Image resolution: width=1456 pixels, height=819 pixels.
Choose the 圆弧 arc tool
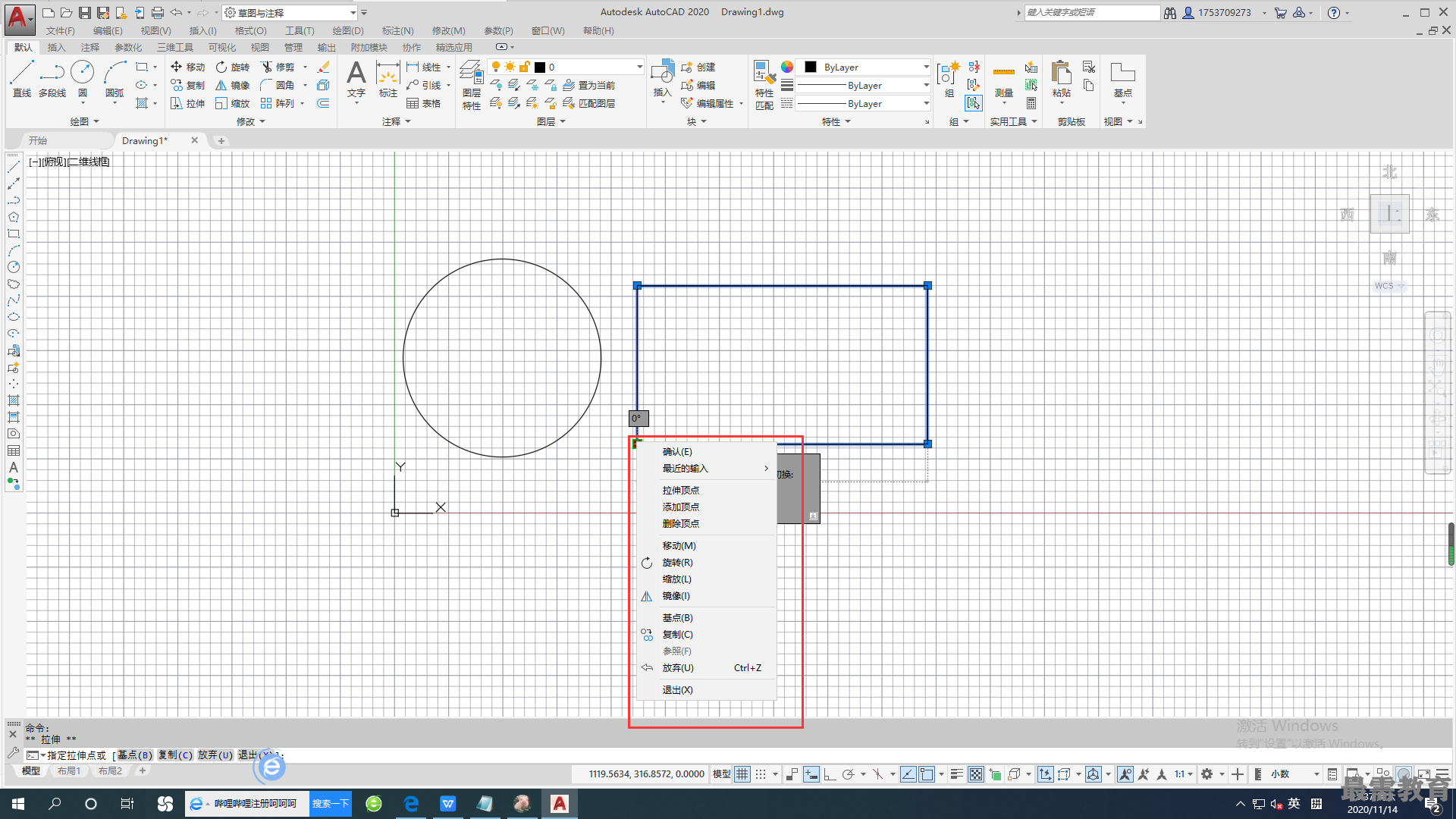pos(115,79)
